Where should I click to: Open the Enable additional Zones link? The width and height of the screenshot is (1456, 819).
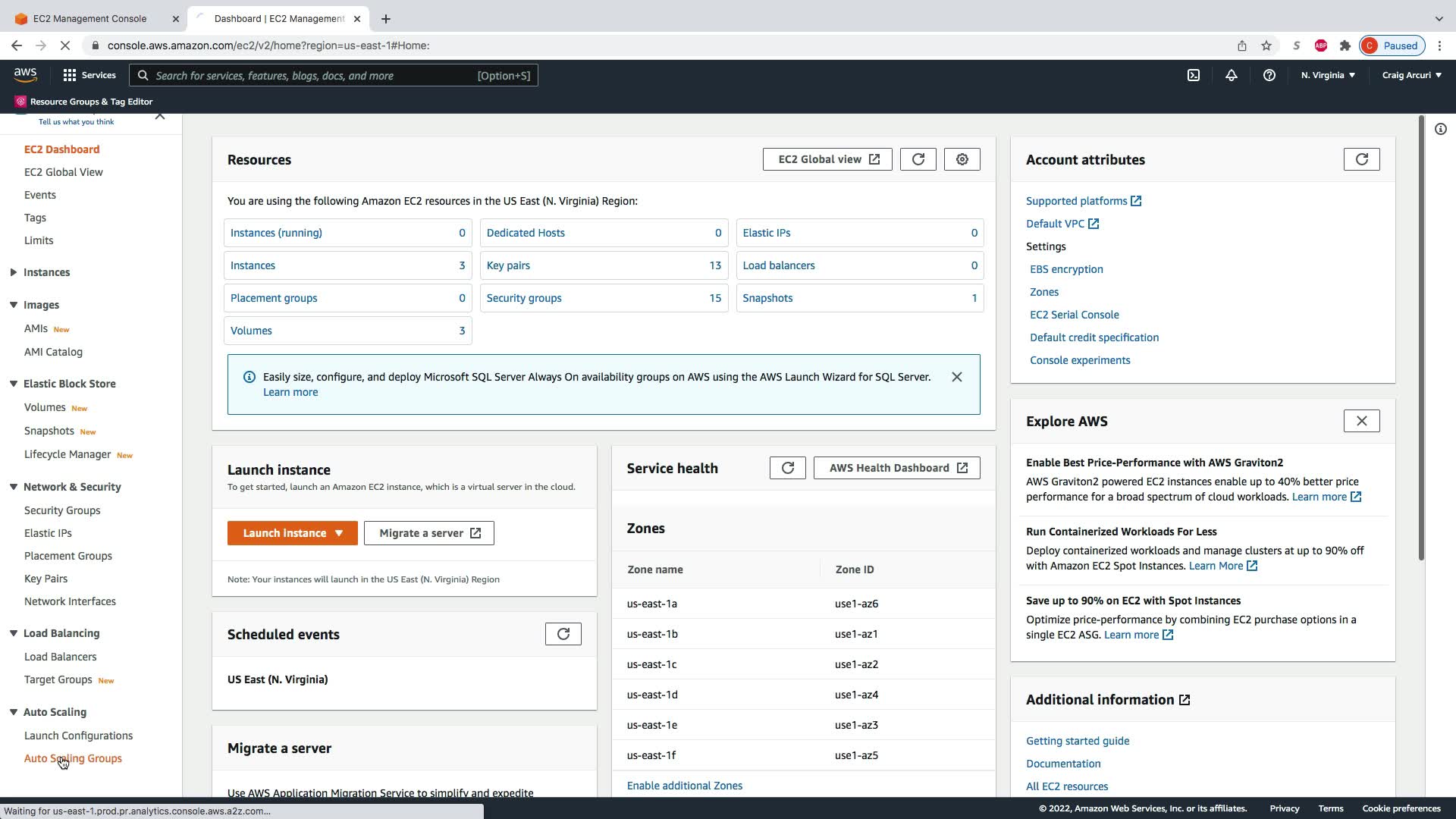[x=684, y=786]
